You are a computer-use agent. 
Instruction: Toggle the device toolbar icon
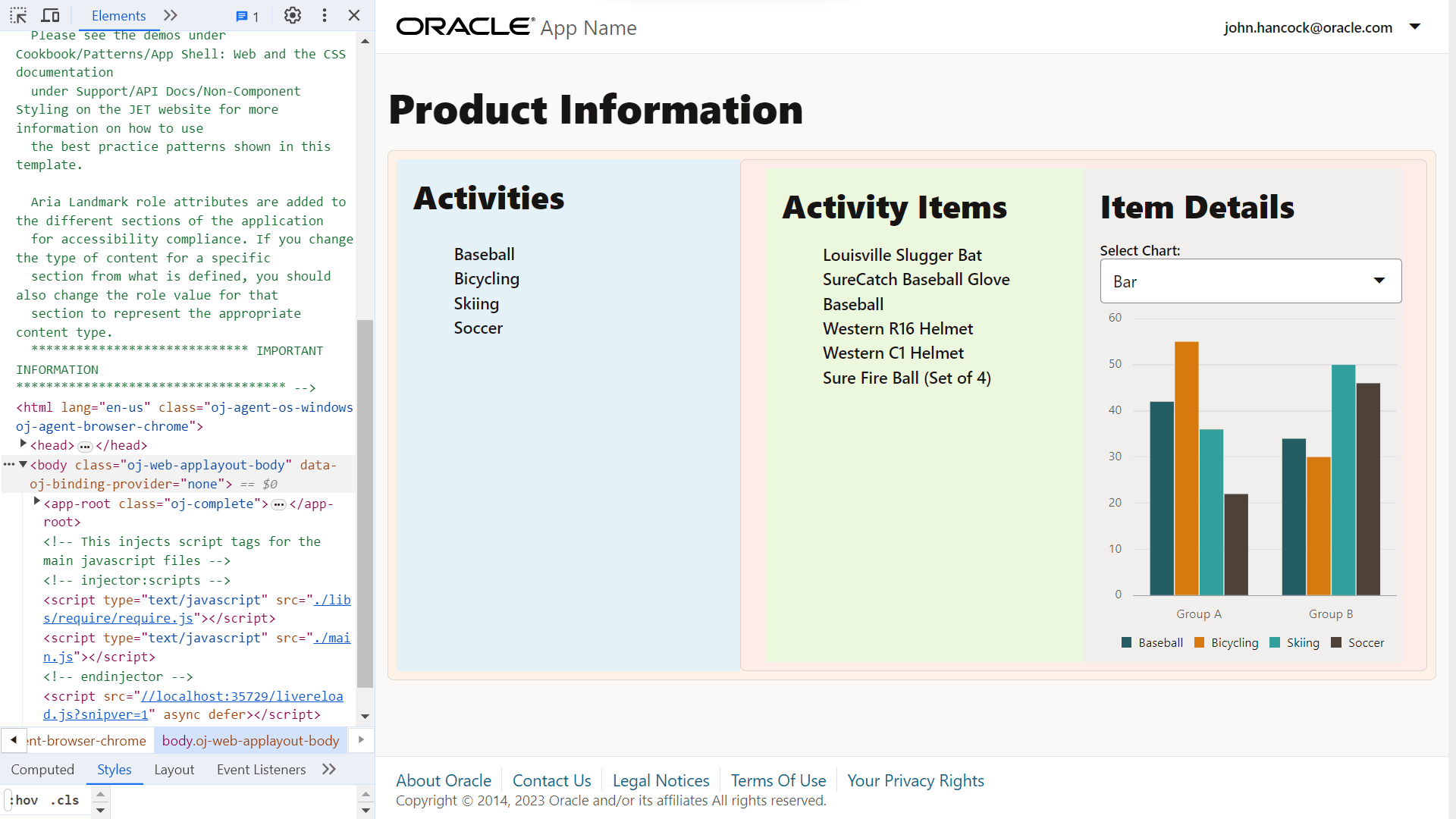(51, 15)
